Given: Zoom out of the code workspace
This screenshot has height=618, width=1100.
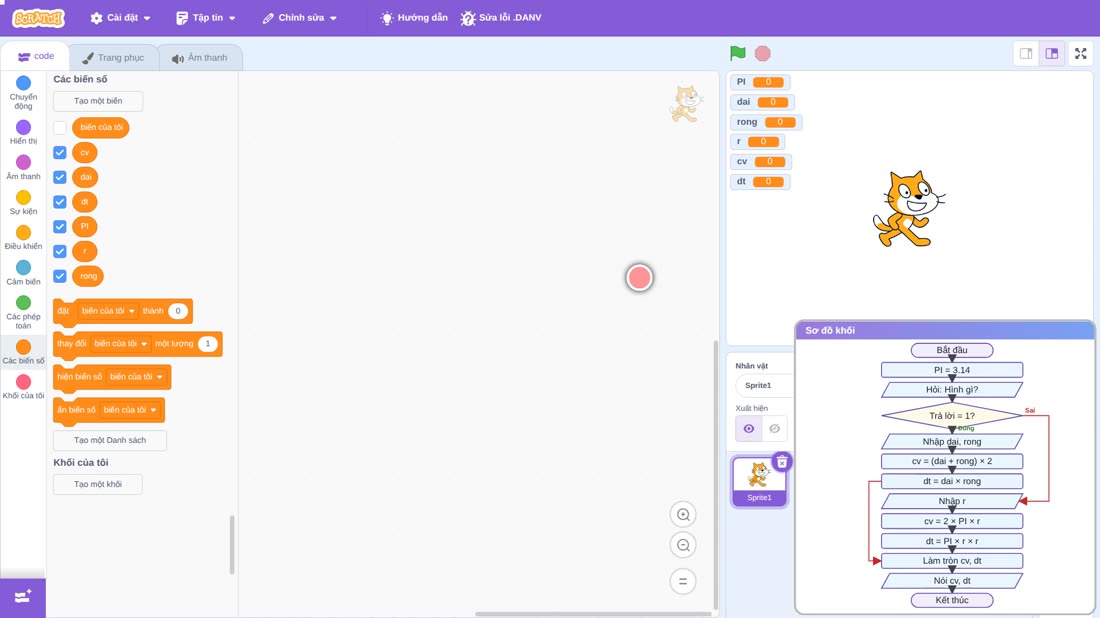Looking at the screenshot, I should pyautogui.click(x=683, y=545).
